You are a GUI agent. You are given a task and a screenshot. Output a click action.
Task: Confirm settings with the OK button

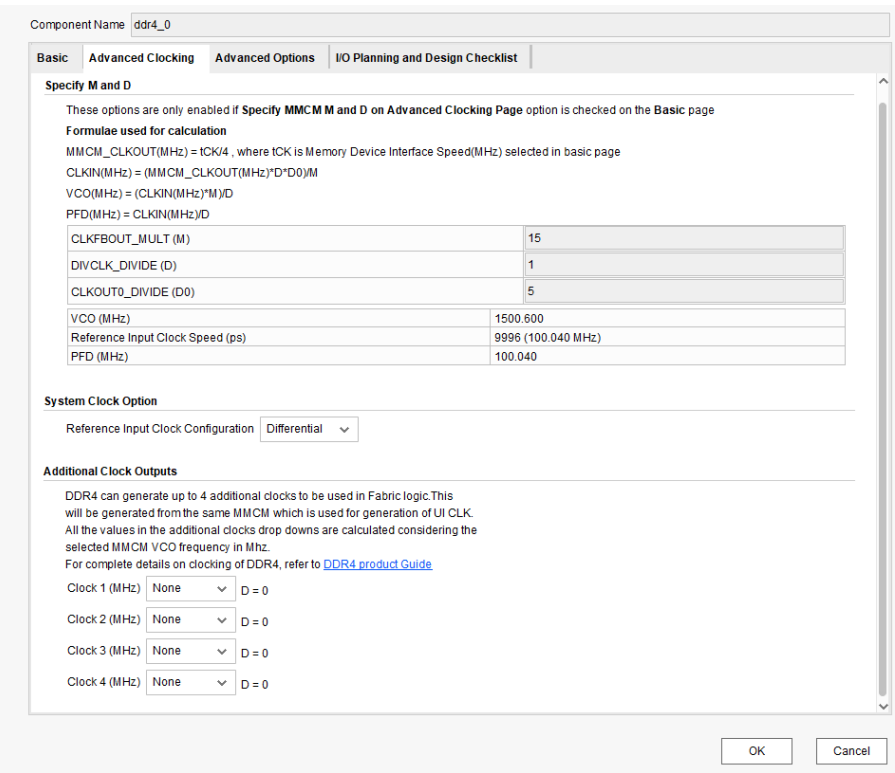[x=756, y=751]
